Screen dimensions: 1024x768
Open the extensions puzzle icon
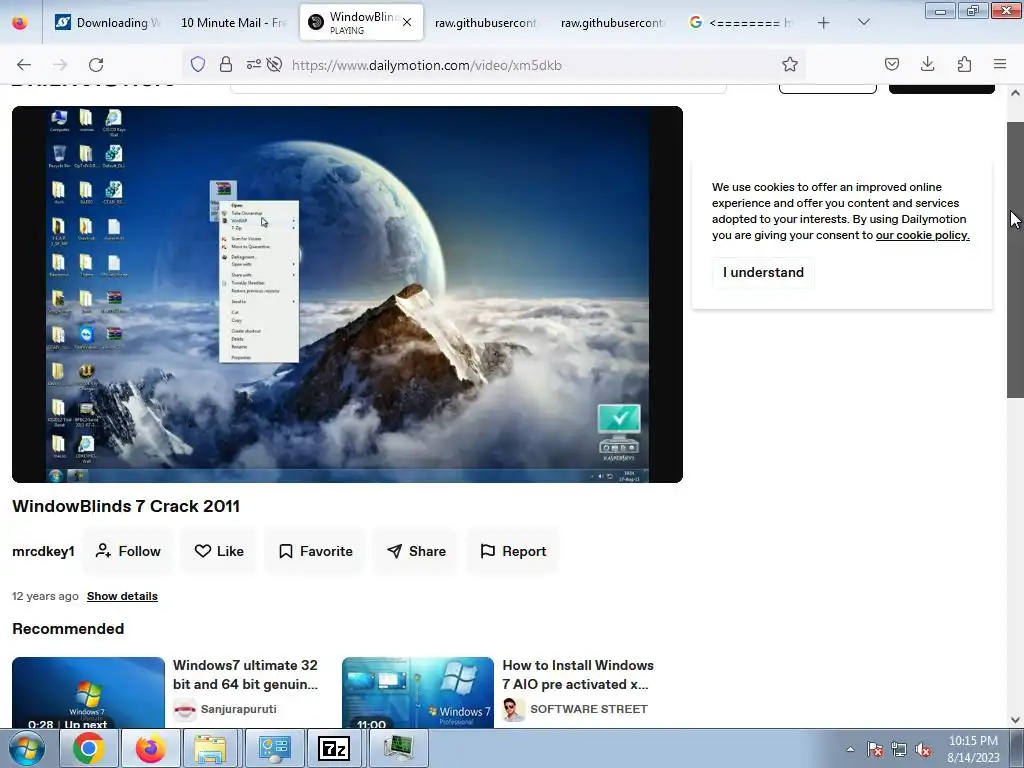point(964,64)
